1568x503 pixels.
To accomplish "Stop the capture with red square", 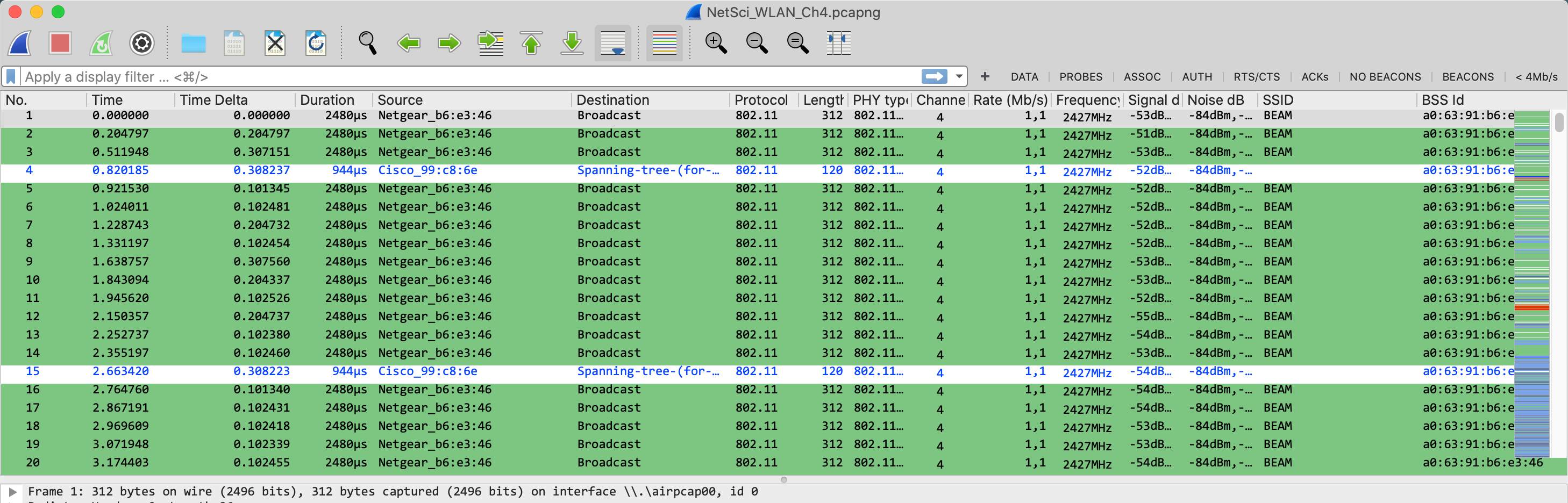I will click(x=60, y=43).
